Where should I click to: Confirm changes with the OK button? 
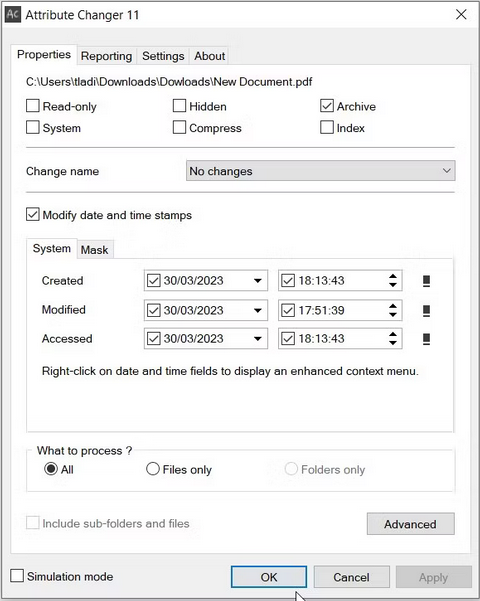pyautogui.click(x=269, y=577)
